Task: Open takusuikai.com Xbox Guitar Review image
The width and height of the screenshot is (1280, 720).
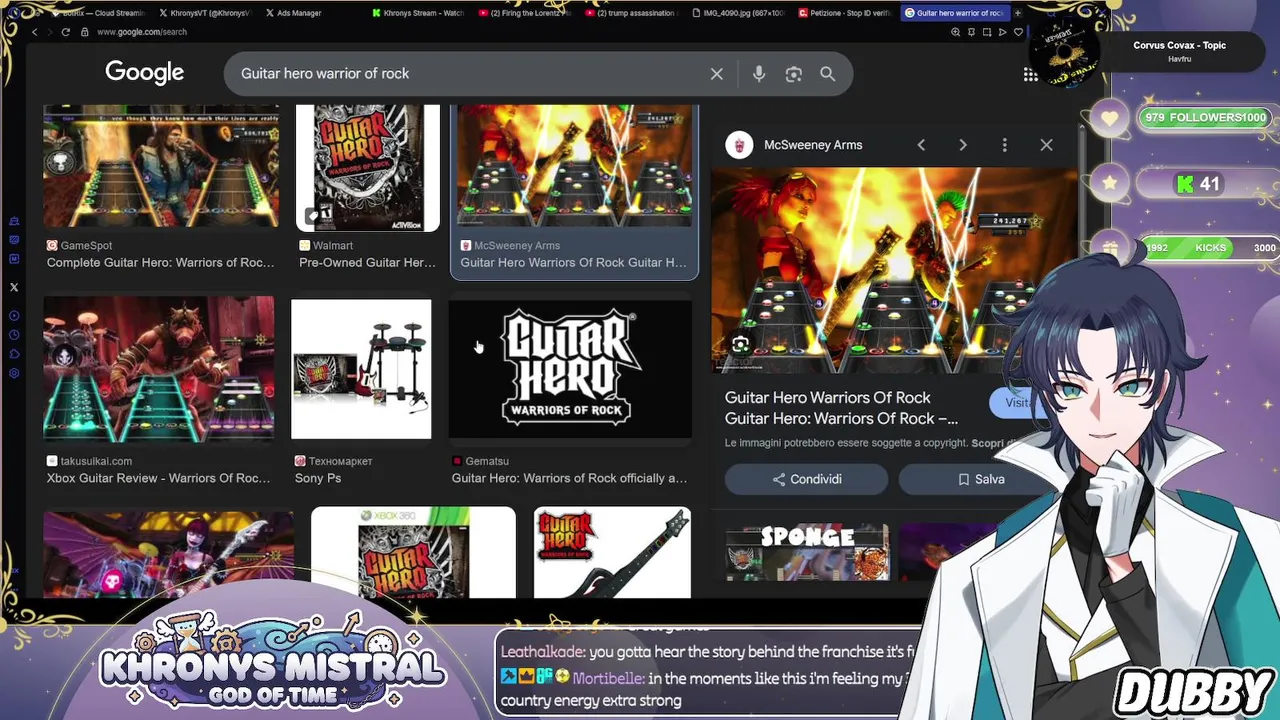Action: pos(158,368)
